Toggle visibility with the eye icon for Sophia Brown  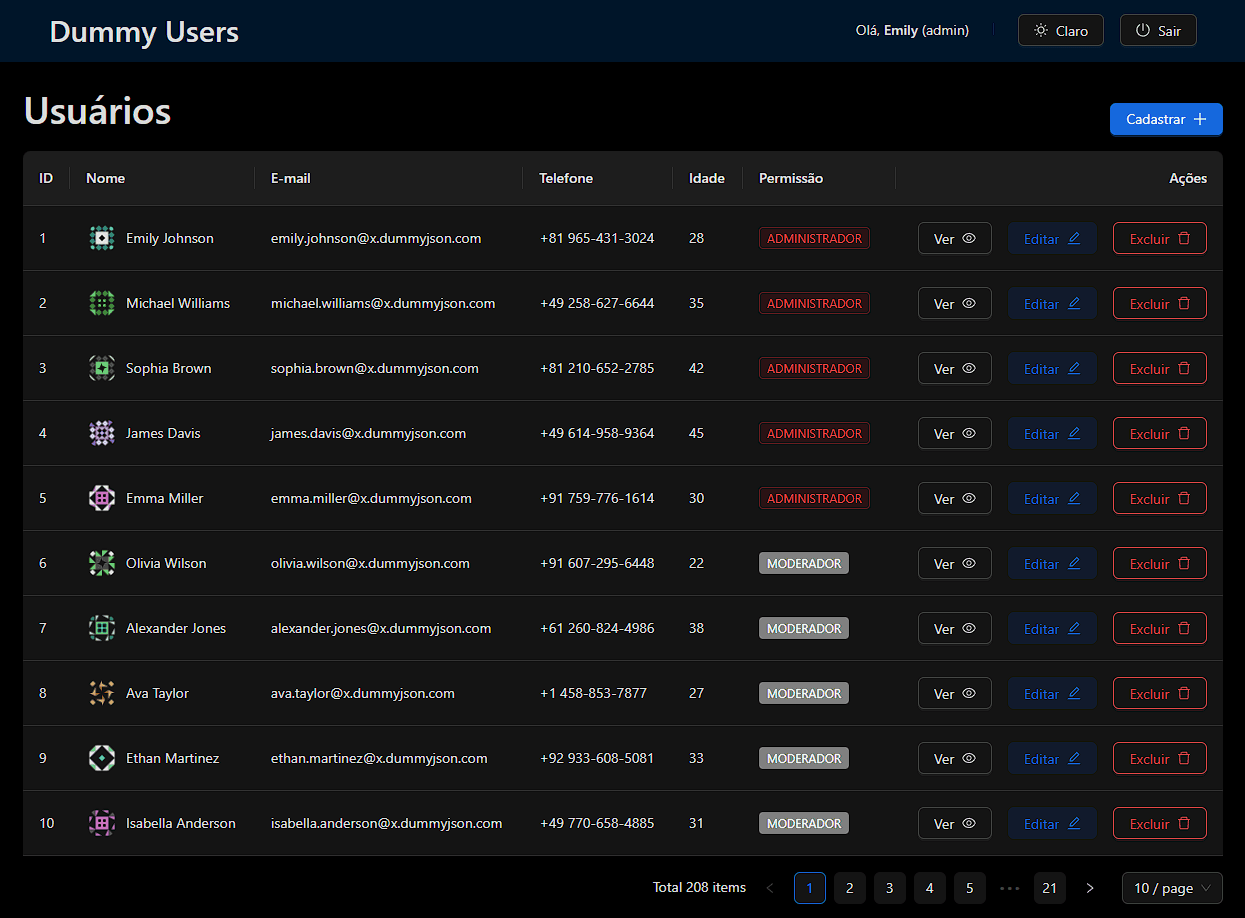pos(967,368)
